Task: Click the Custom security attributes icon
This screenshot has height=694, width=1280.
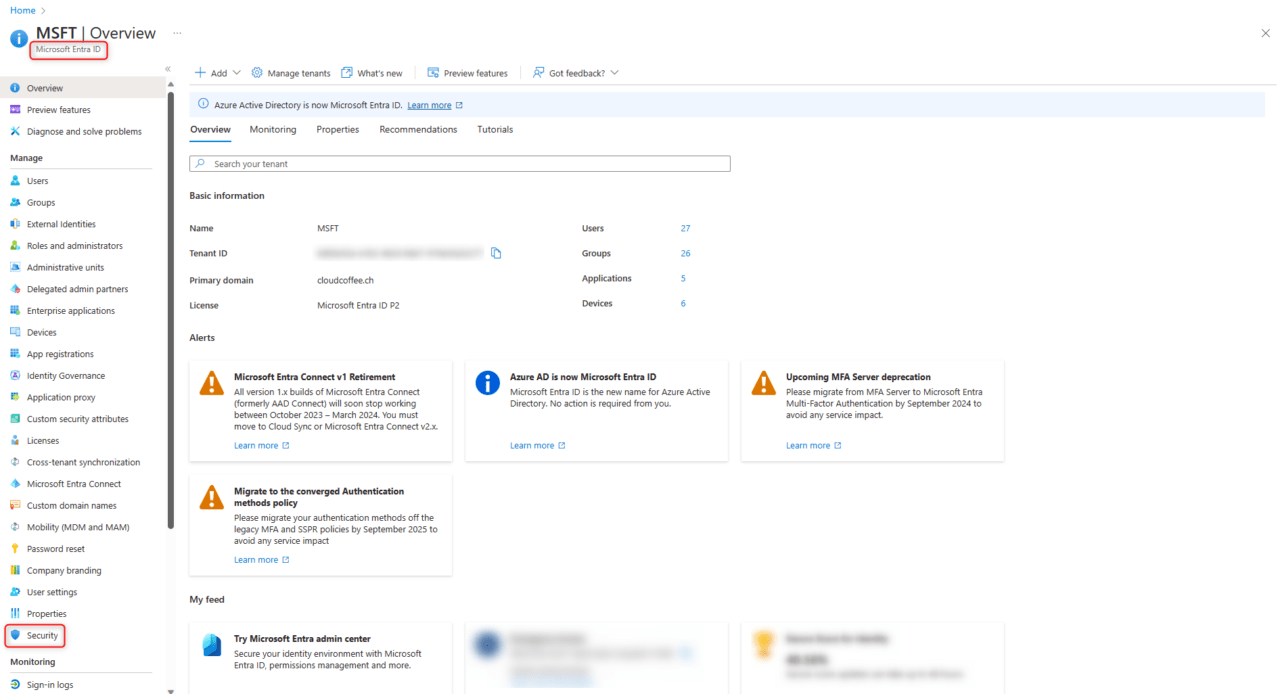Action: pyautogui.click(x=16, y=419)
